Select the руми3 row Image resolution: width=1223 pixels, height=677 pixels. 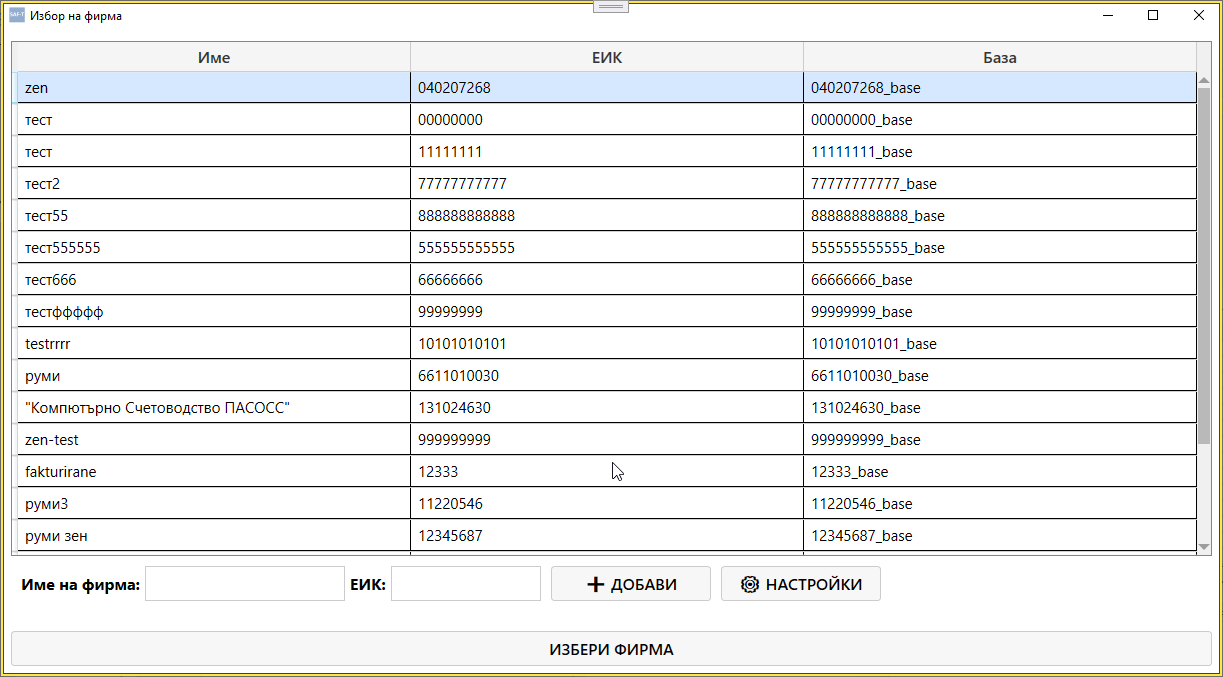tap(606, 504)
